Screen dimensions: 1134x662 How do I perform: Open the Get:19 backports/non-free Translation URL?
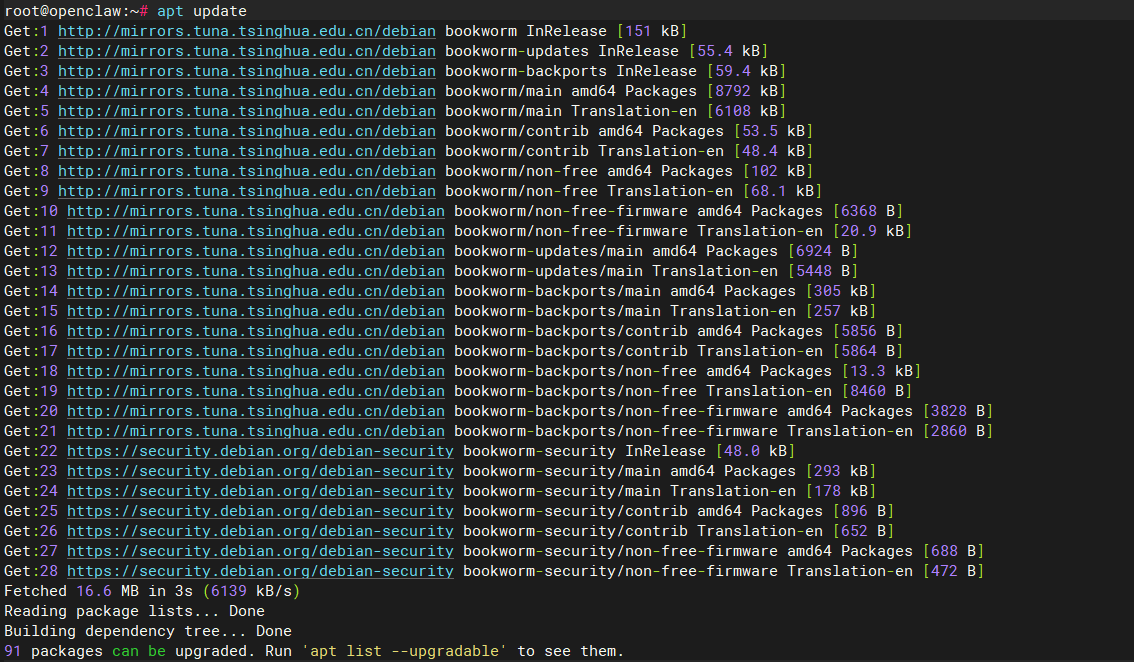[x=256, y=391]
